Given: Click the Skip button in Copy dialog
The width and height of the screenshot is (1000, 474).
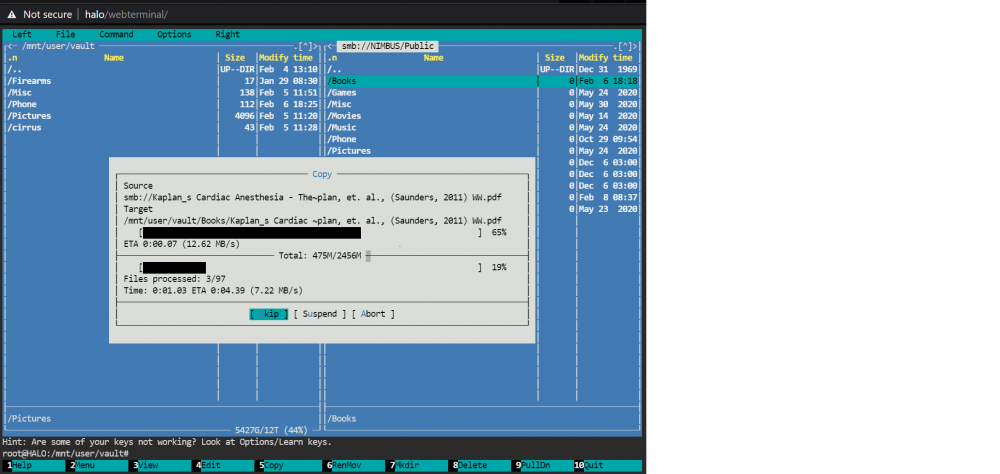Looking at the screenshot, I should tap(268, 314).
